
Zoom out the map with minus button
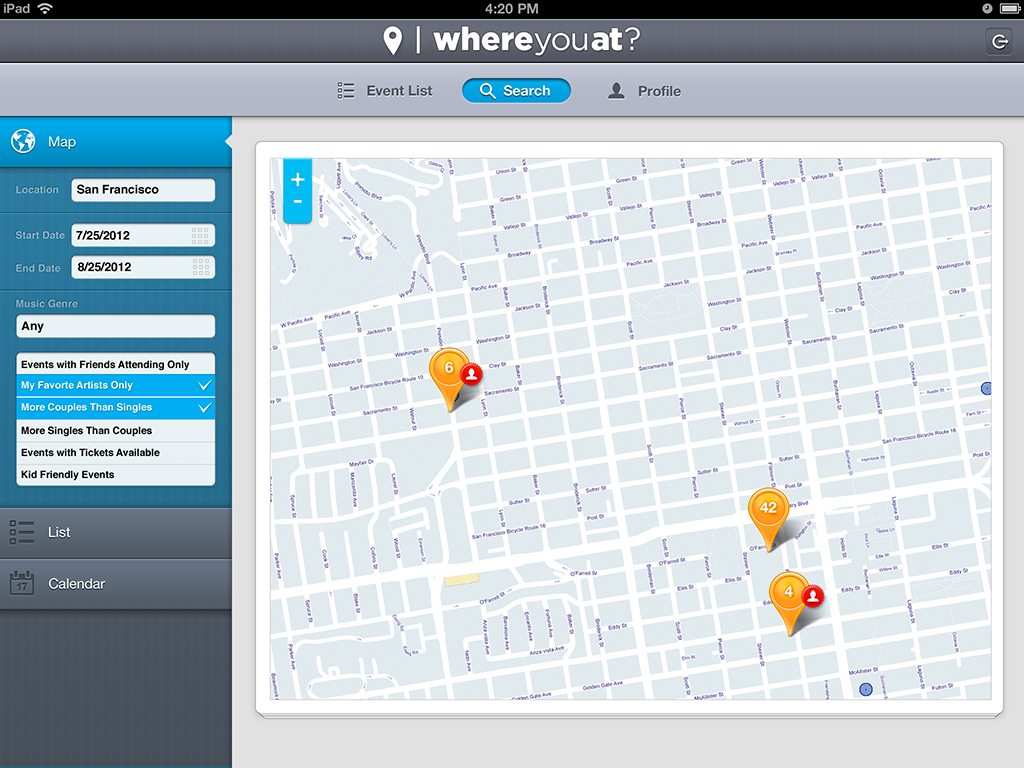[x=298, y=202]
